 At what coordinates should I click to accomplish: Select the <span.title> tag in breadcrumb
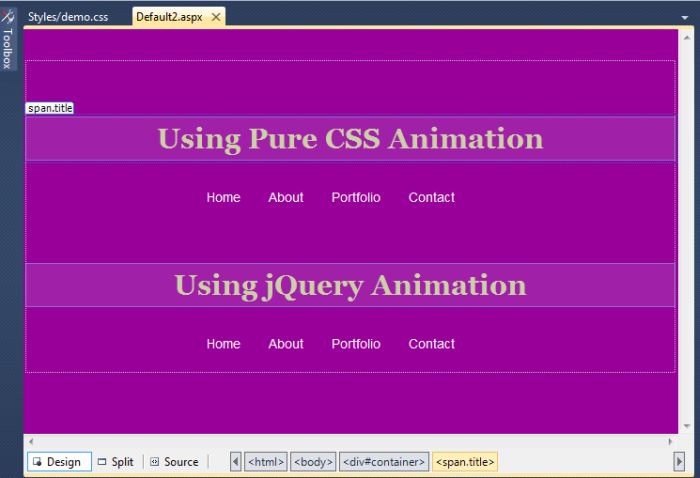[465, 461]
